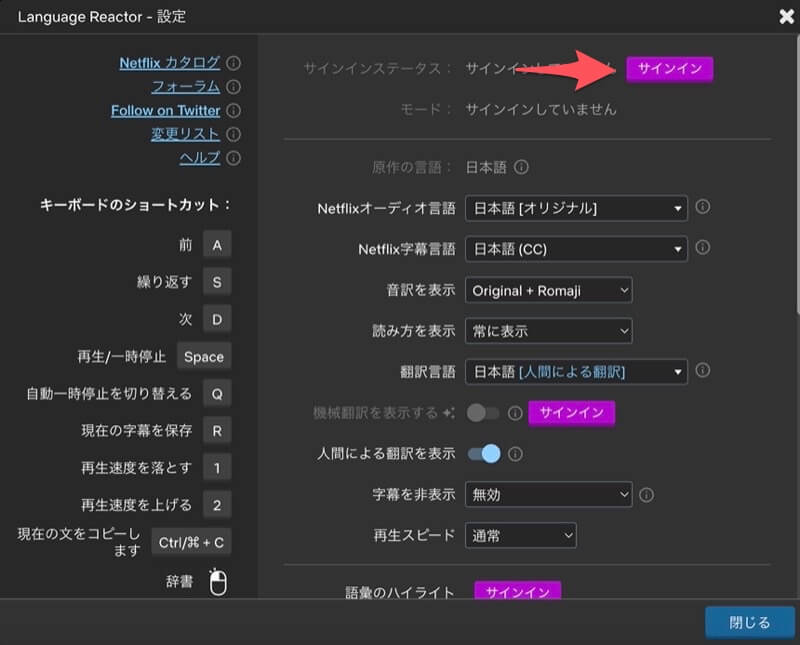Open Netflixオーディオ言語 dropdown
Screen dimensions: 800x645
[576, 208]
